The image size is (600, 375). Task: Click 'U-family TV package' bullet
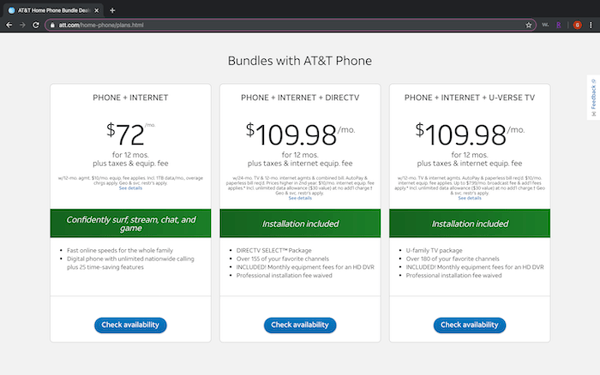[x=434, y=250]
